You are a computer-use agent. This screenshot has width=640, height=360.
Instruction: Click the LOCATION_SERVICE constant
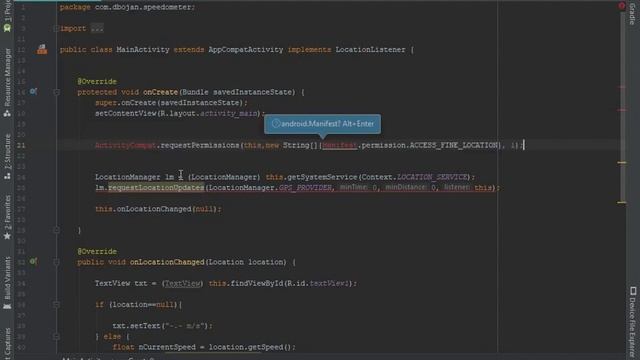432,177
